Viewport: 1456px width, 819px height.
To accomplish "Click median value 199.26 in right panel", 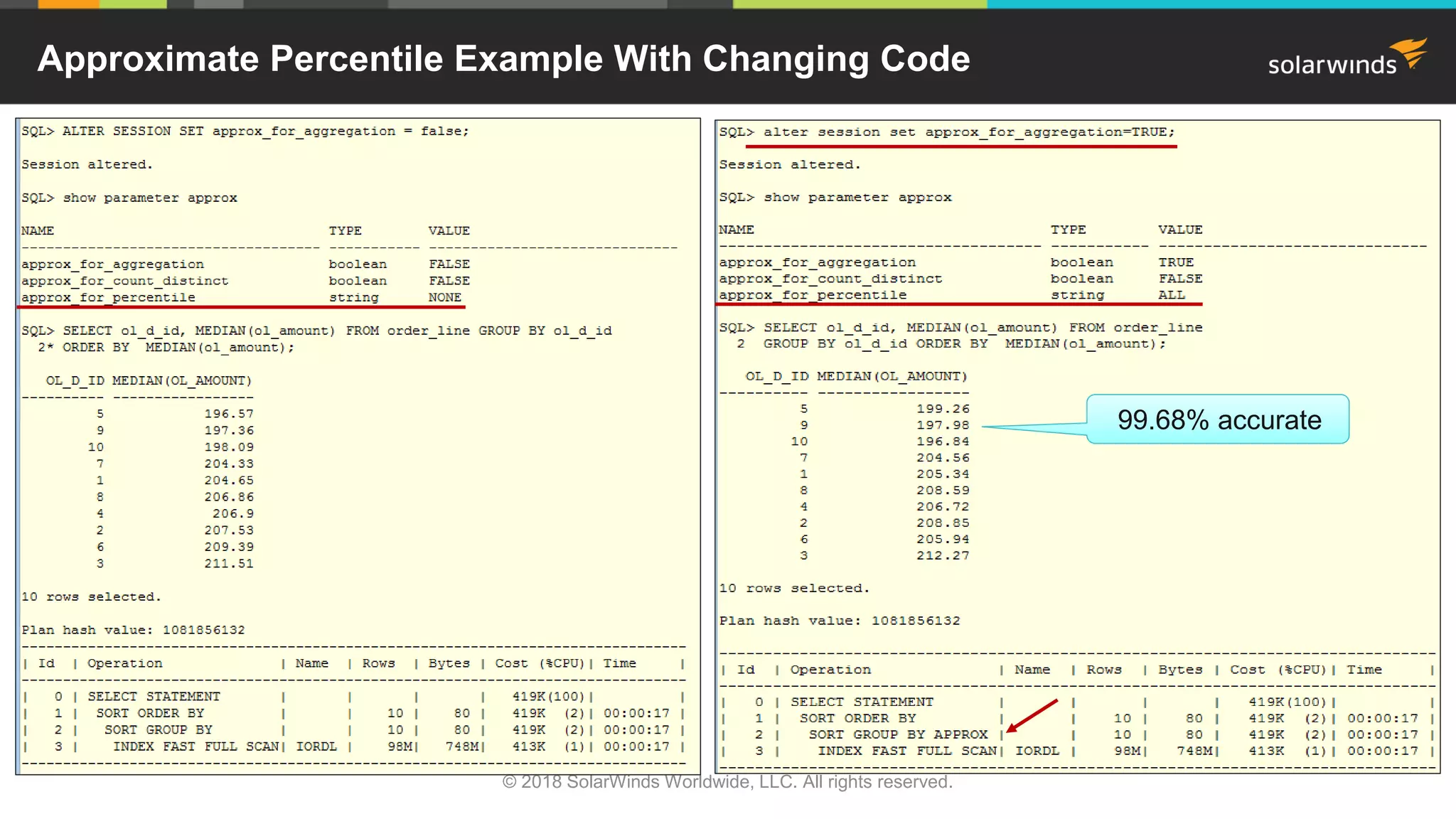I will coord(943,409).
